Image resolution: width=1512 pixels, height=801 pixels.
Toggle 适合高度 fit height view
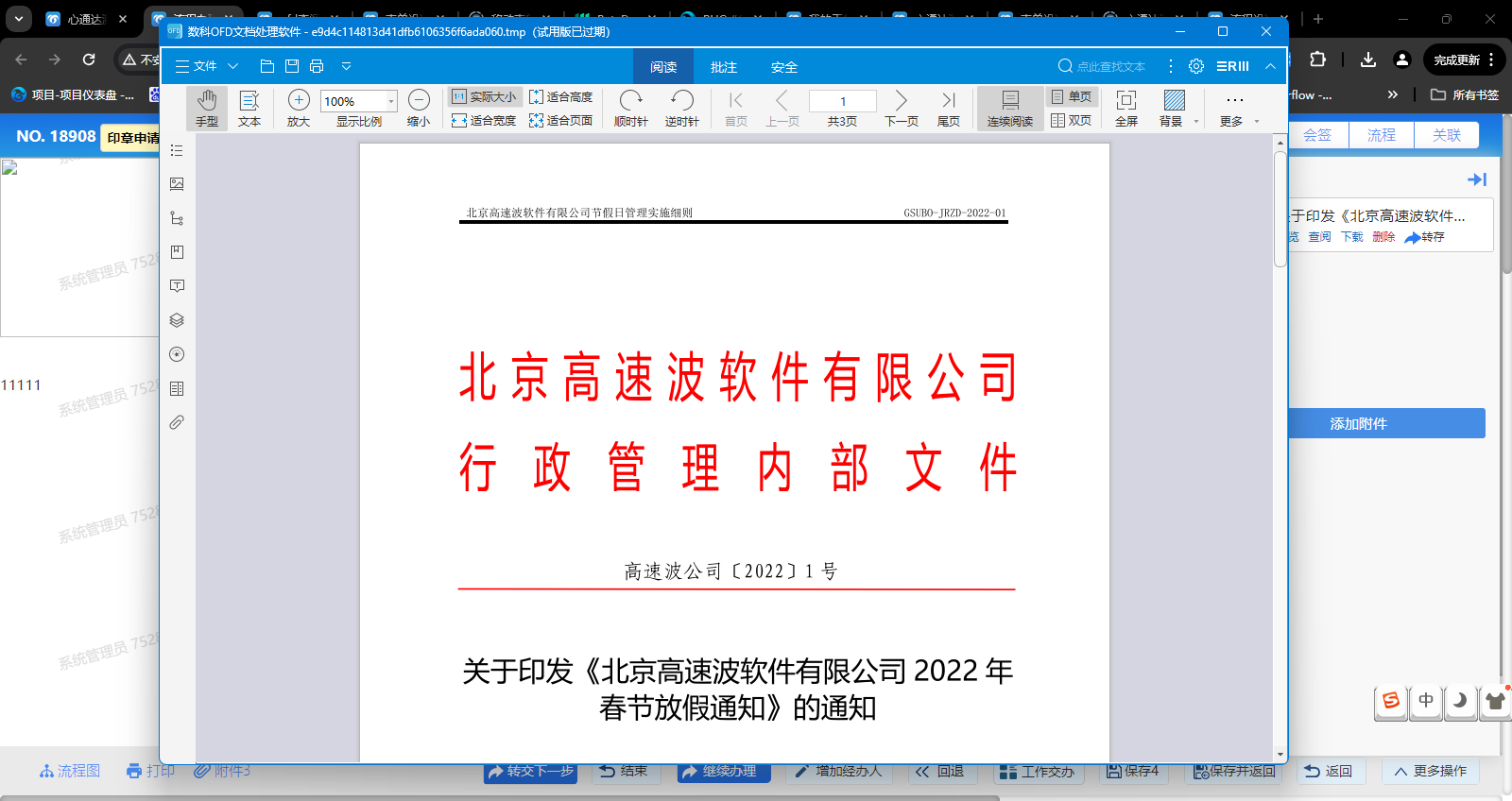point(561,96)
